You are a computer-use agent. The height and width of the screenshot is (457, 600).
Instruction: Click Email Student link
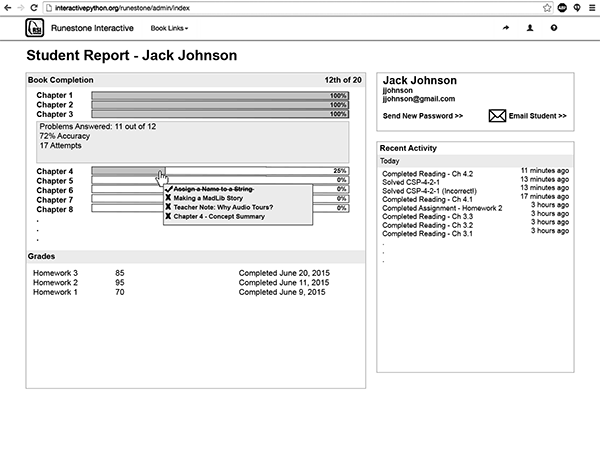click(537, 116)
